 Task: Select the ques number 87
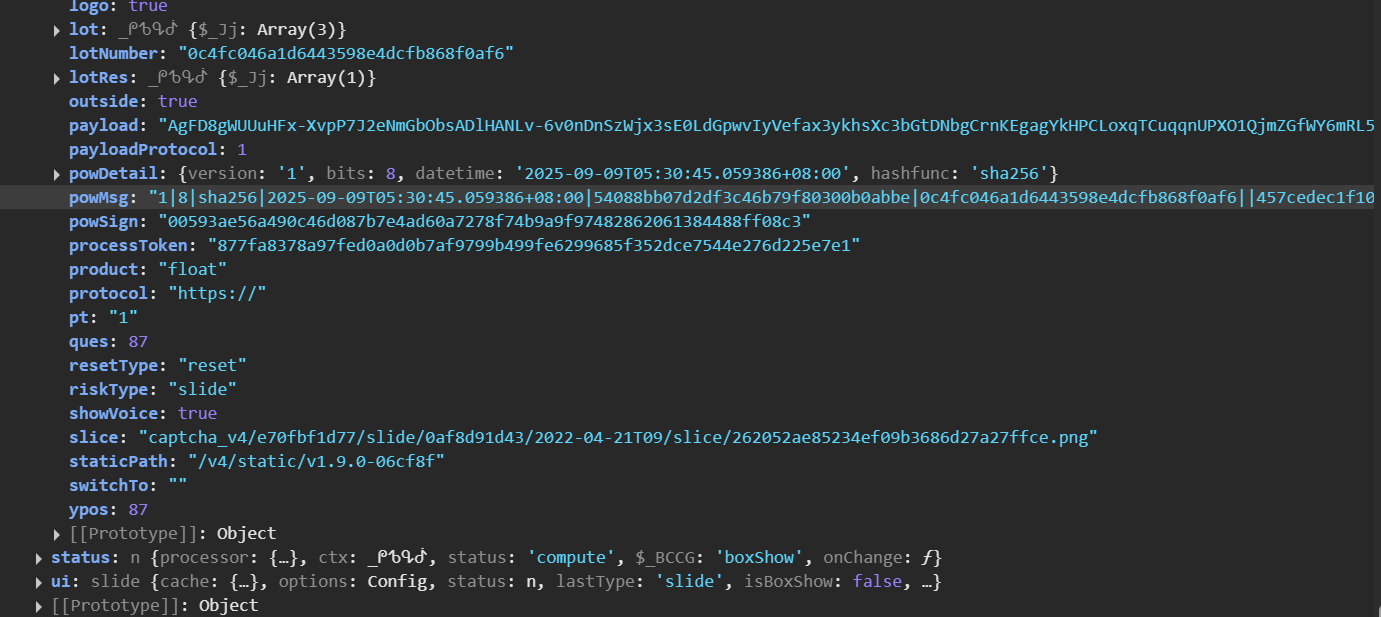click(x=138, y=341)
